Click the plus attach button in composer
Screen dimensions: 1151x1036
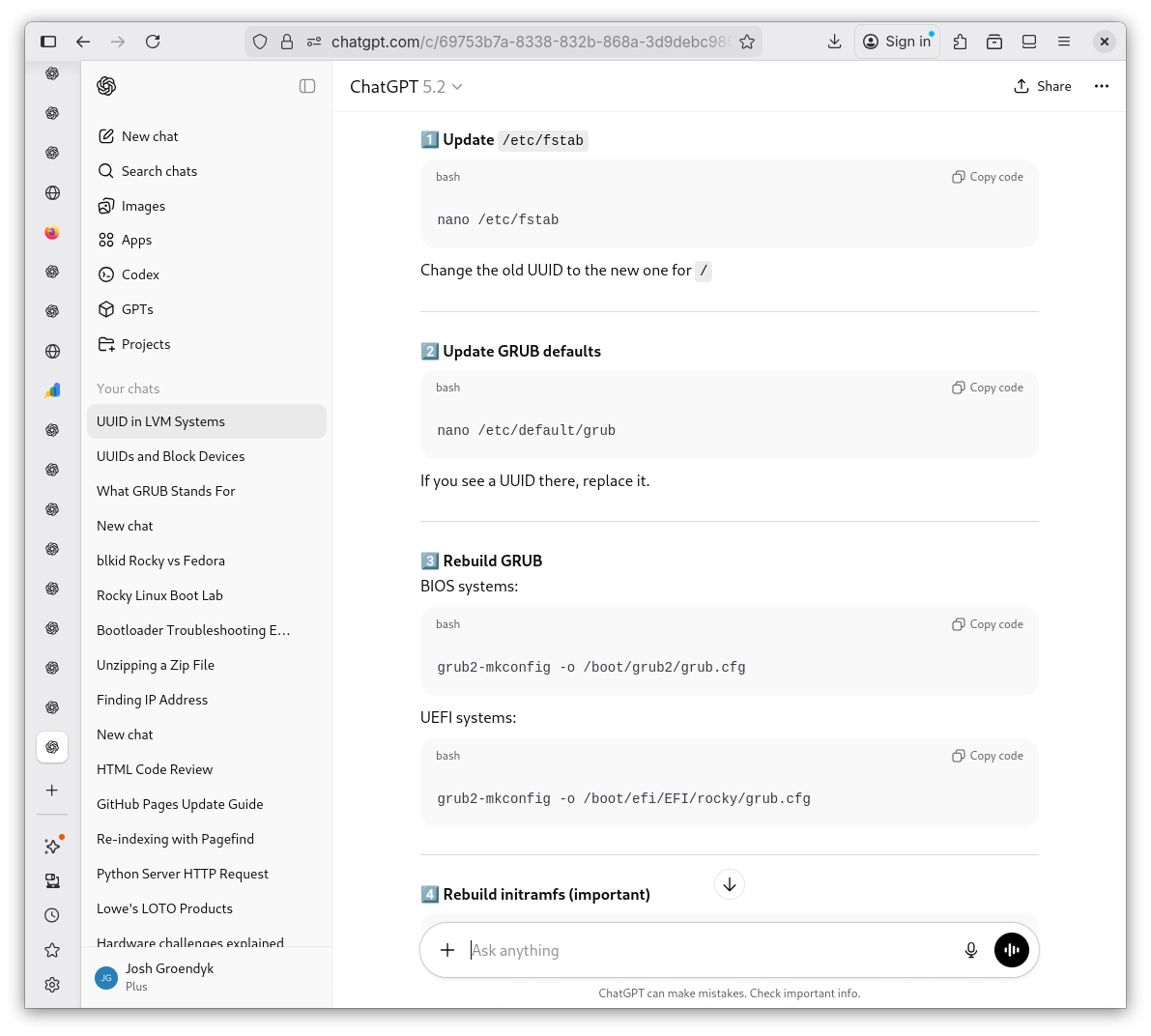(x=447, y=950)
